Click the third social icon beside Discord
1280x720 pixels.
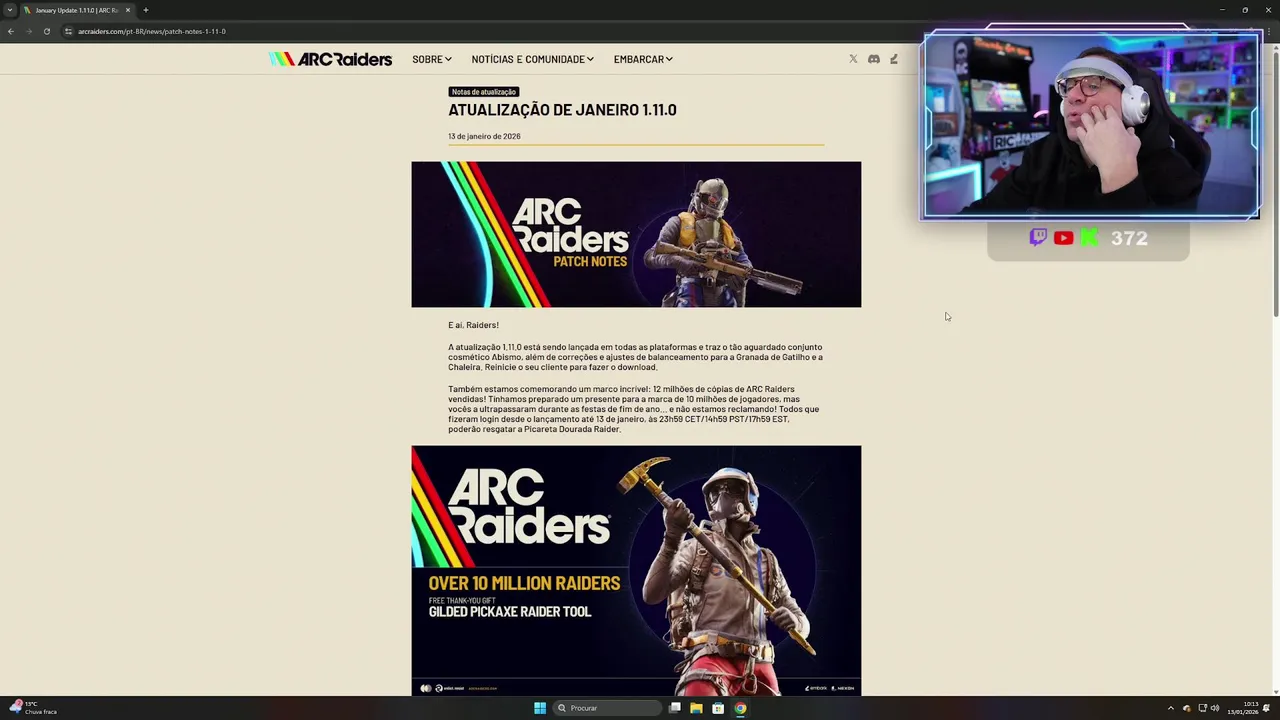[894, 59]
